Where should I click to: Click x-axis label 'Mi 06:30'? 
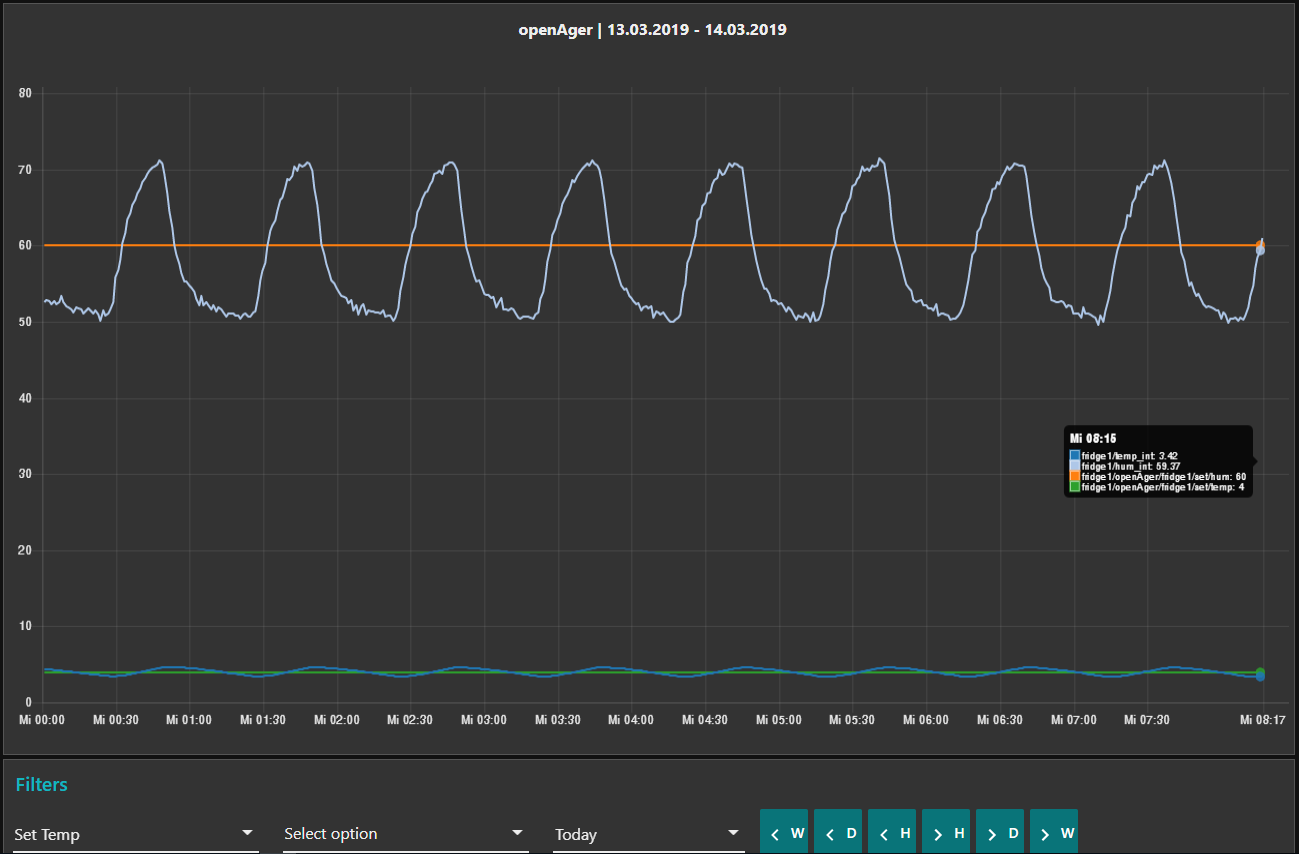coord(1001,719)
